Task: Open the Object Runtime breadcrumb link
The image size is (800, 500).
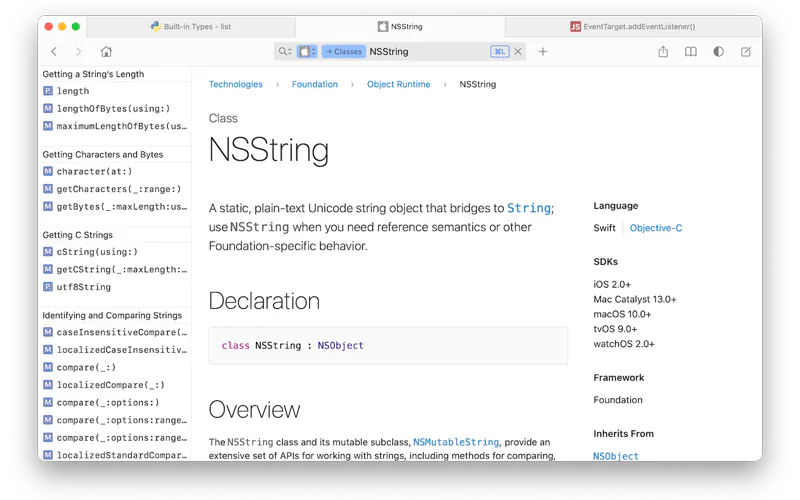Action: click(398, 84)
